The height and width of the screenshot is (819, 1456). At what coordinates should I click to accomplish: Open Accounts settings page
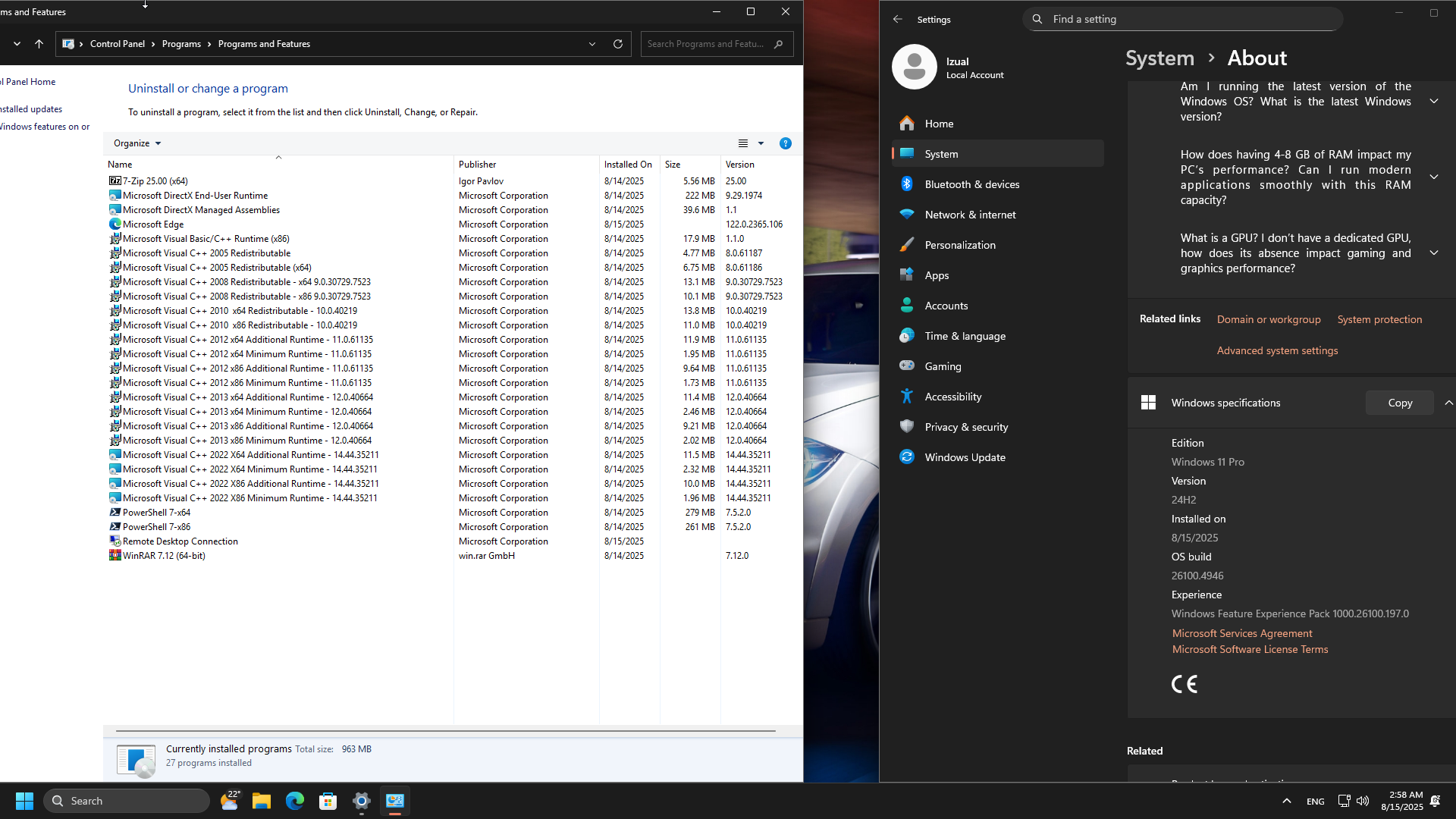(998, 306)
